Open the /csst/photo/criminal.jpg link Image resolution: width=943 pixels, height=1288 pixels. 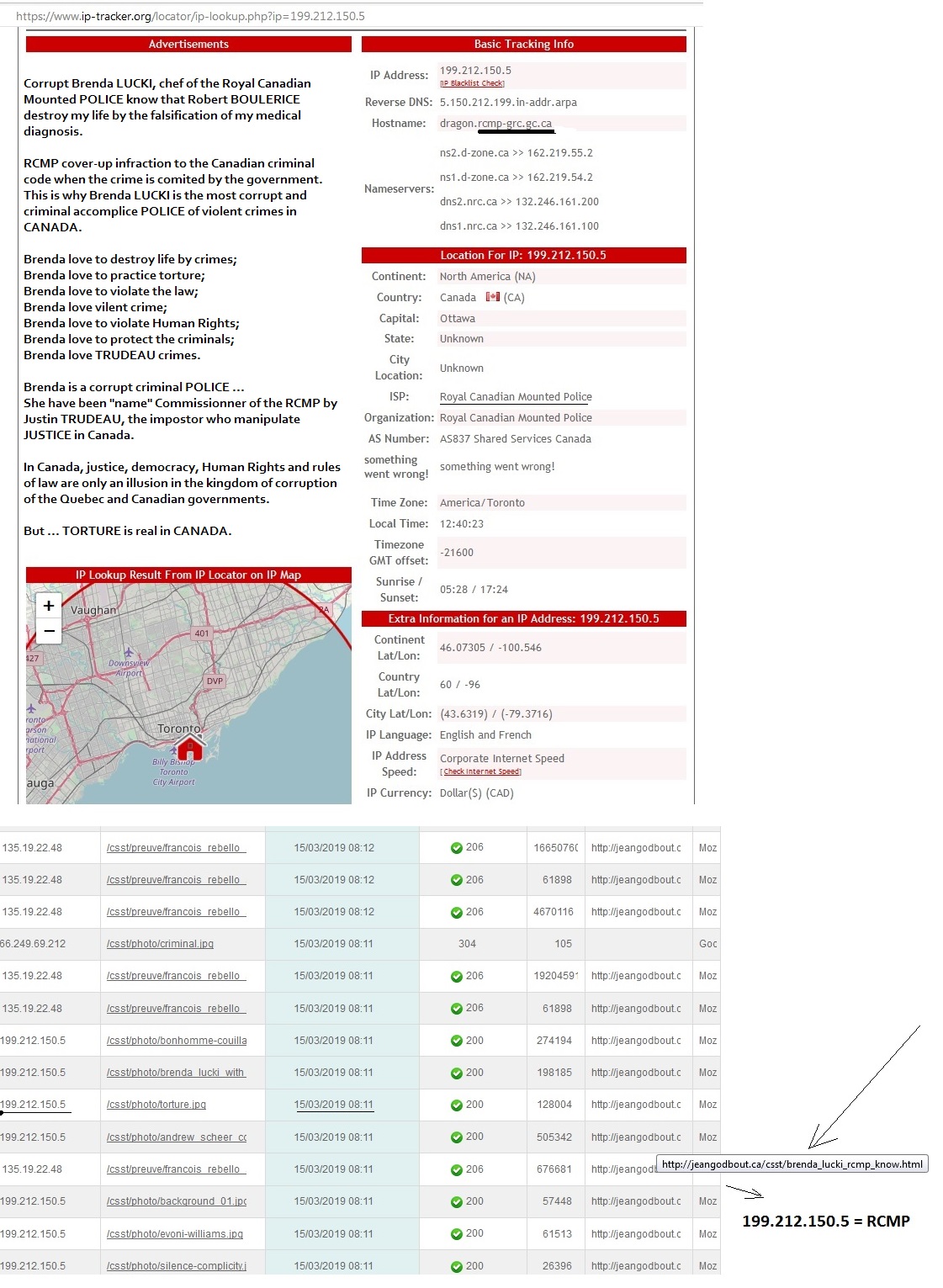tap(160, 944)
